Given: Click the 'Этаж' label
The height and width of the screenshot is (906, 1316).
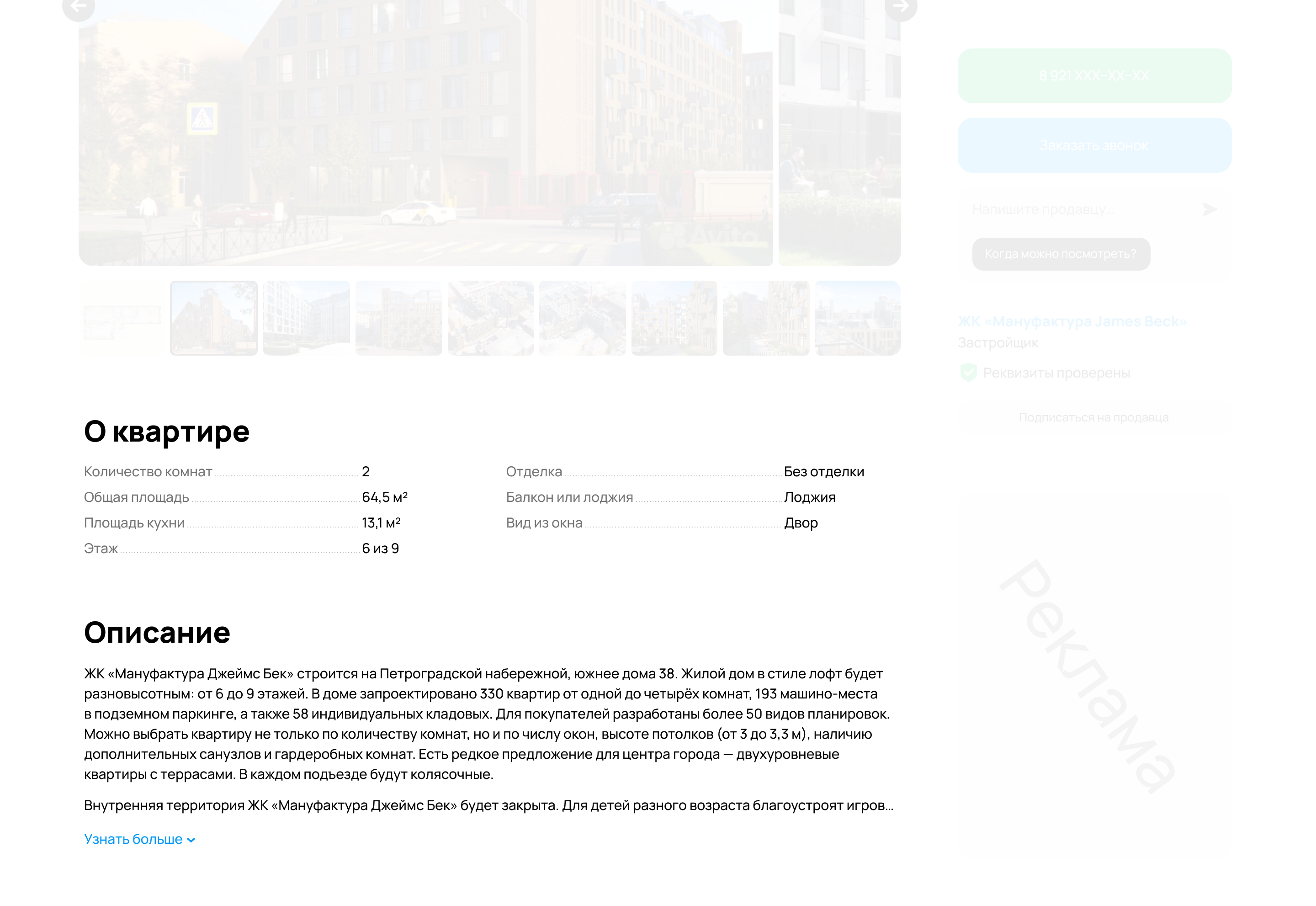Looking at the screenshot, I should tap(101, 549).
